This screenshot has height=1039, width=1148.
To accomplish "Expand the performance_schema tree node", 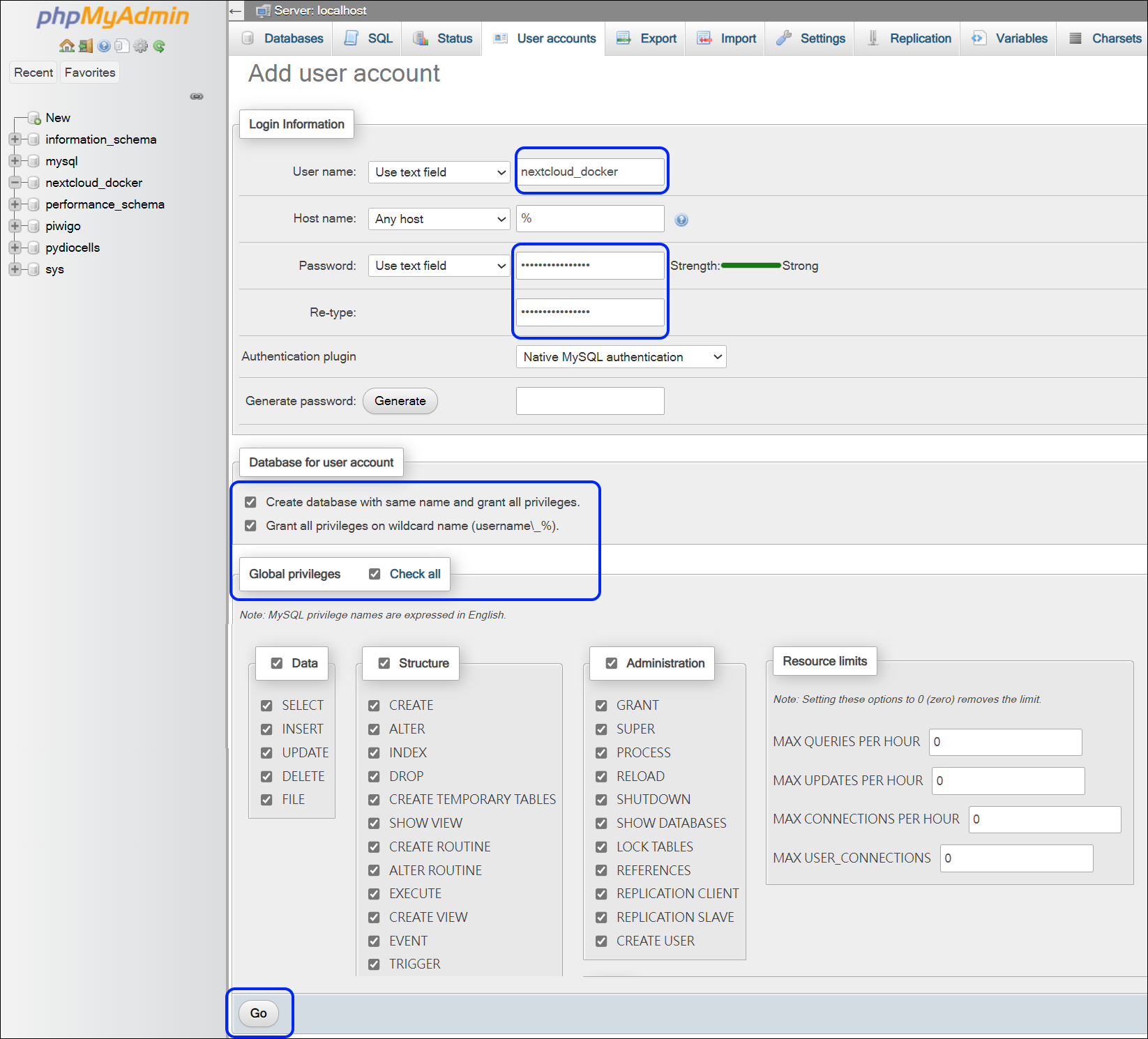I will click(15, 204).
